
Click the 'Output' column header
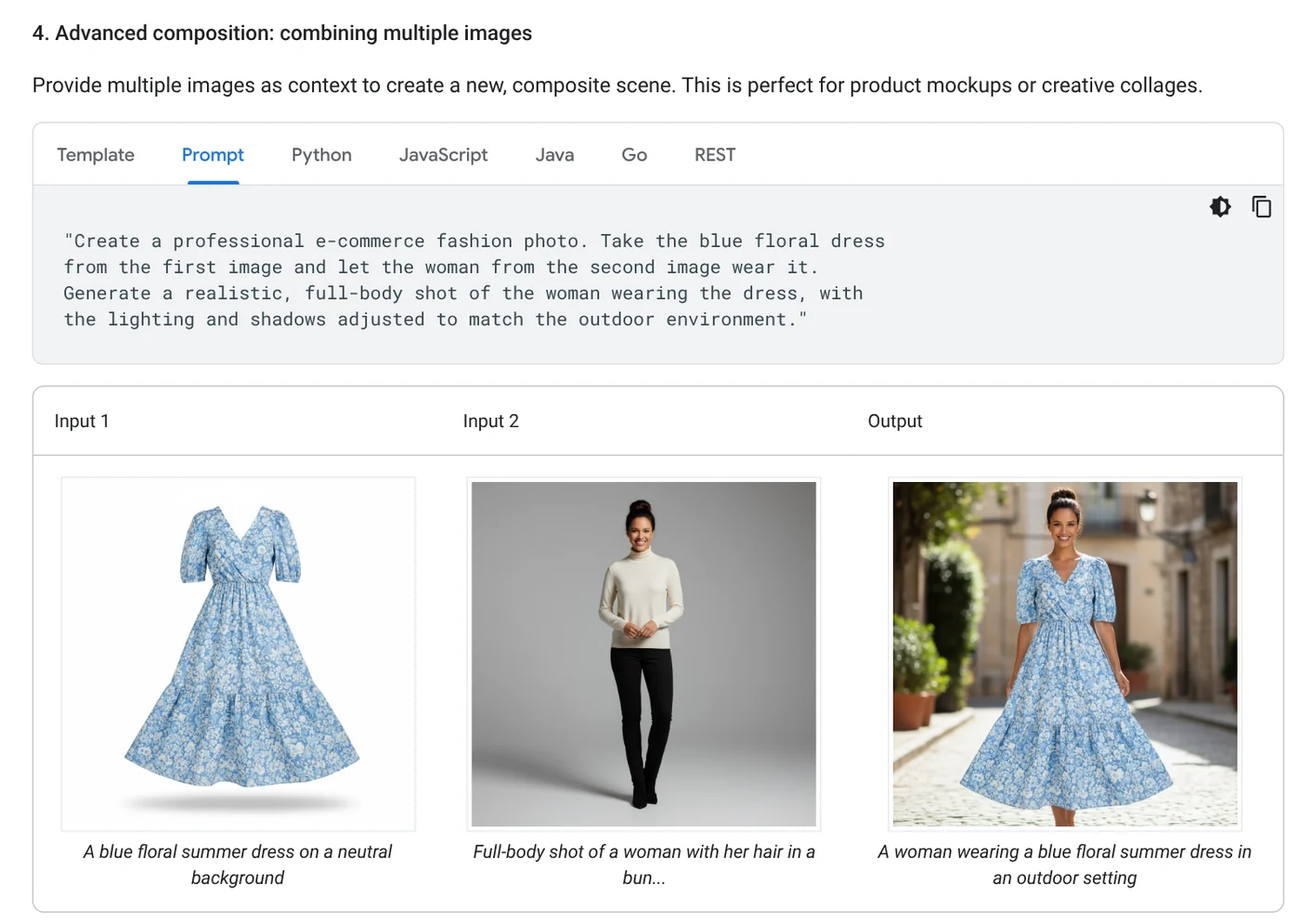(895, 421)
